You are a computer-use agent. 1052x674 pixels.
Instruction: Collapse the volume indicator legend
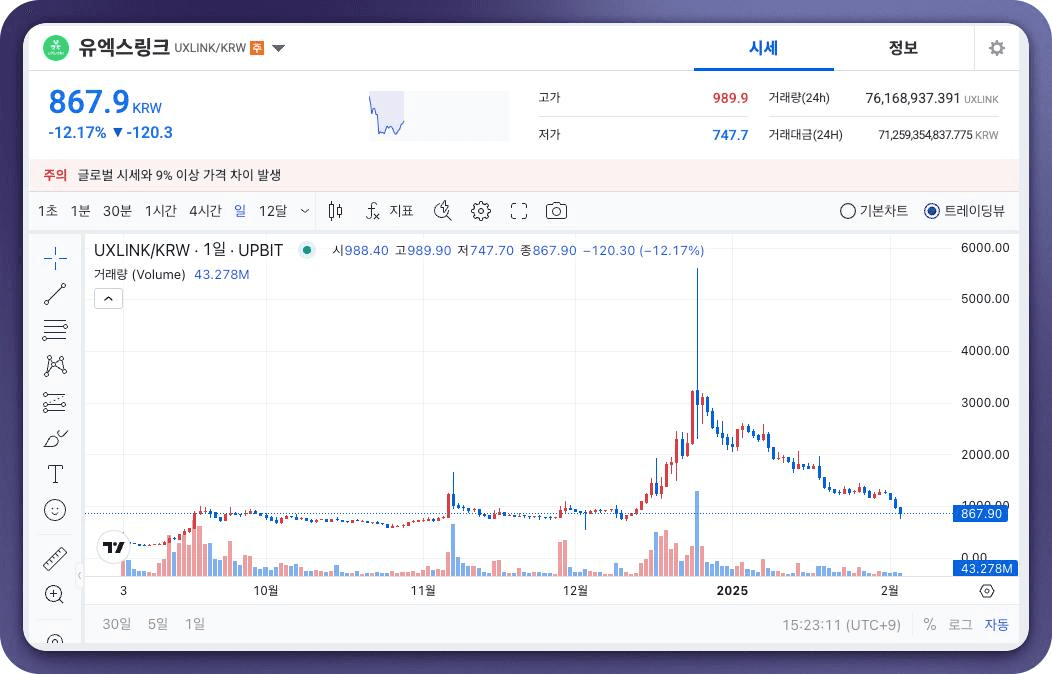coord(108,298)
